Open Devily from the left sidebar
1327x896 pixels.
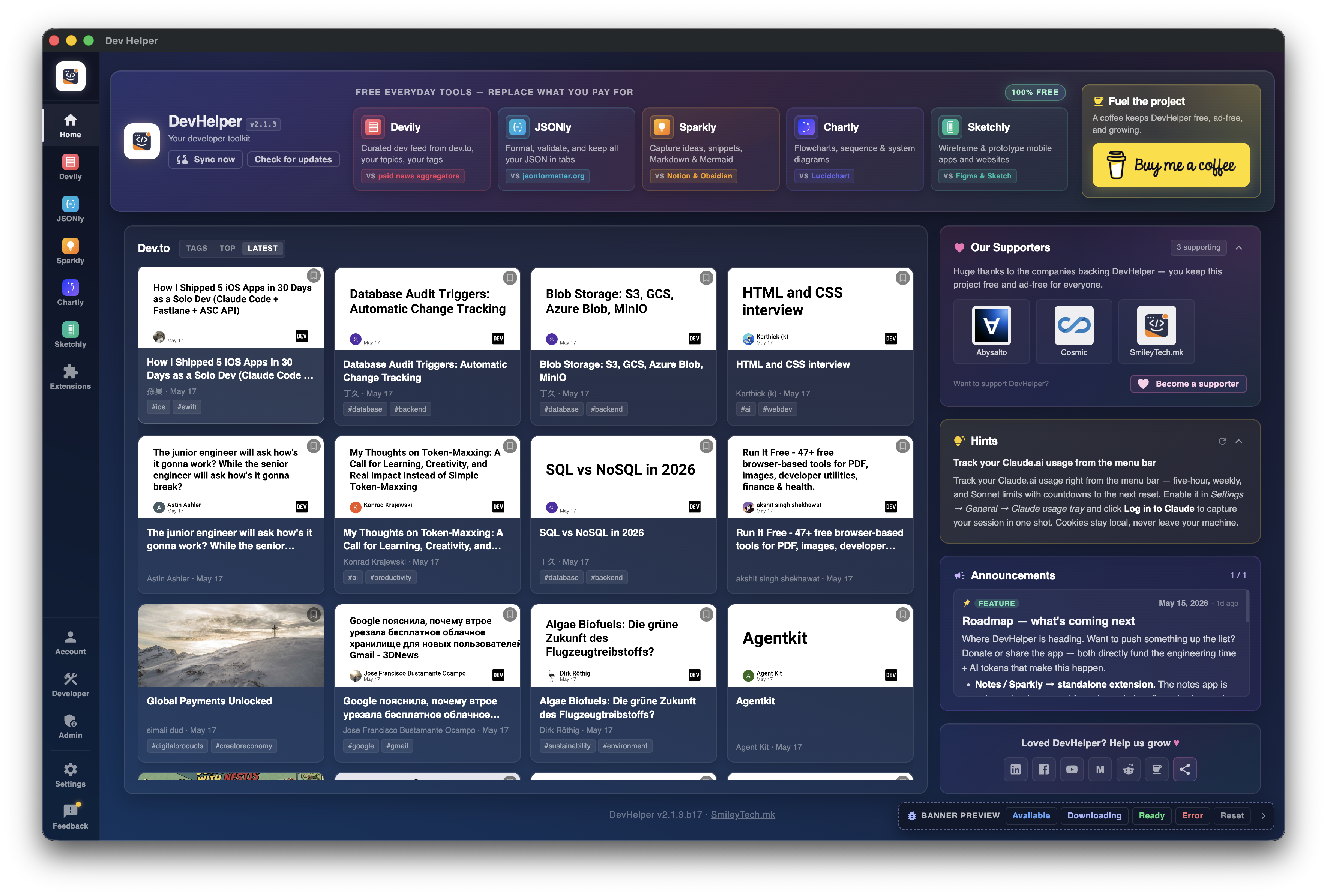tap(70, 167)
